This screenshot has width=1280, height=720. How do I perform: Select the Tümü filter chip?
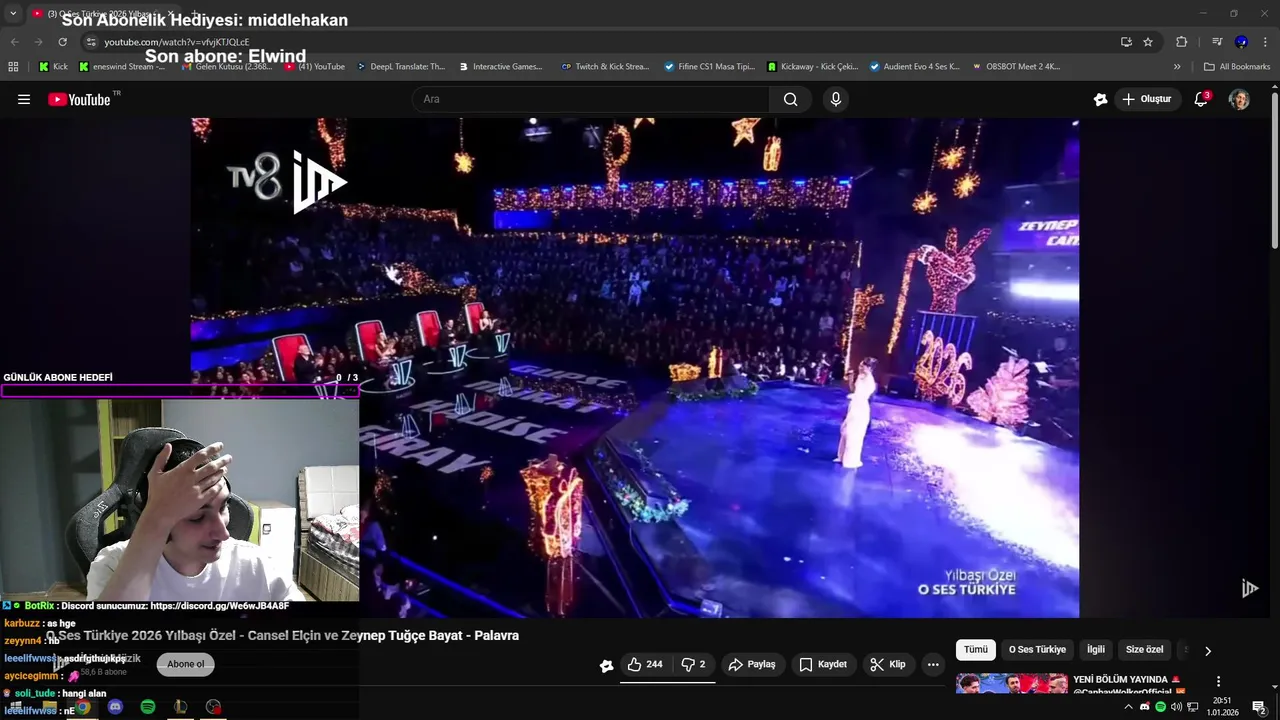[x=976, y=650]
